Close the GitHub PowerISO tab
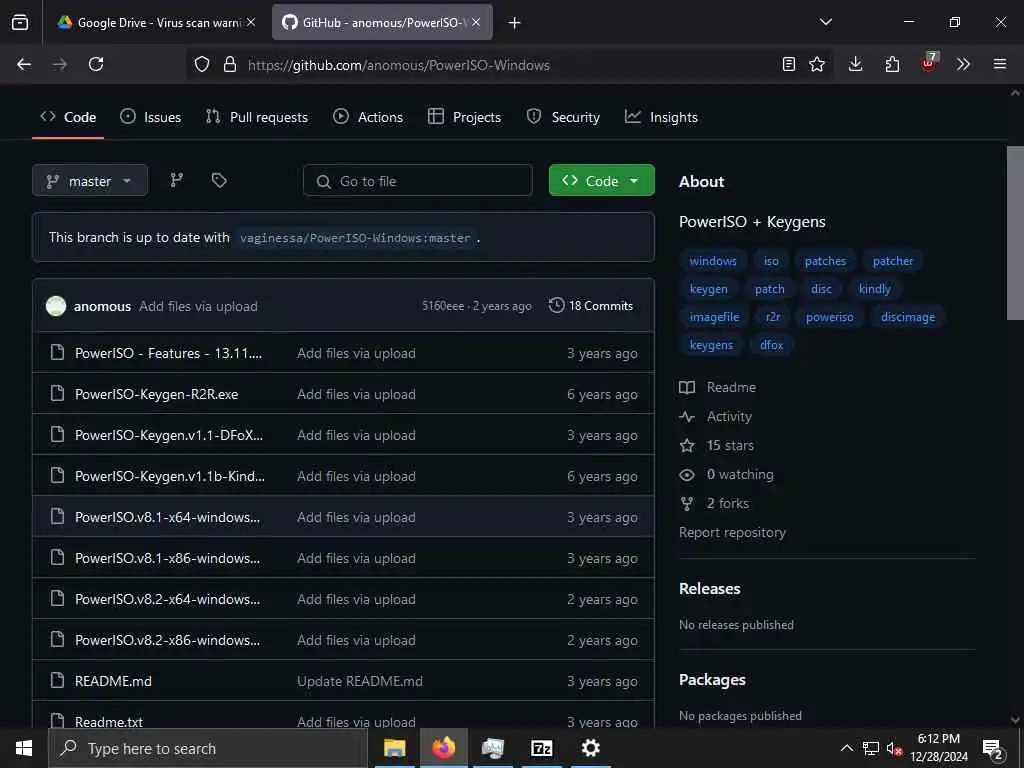 tap(476, 22)
